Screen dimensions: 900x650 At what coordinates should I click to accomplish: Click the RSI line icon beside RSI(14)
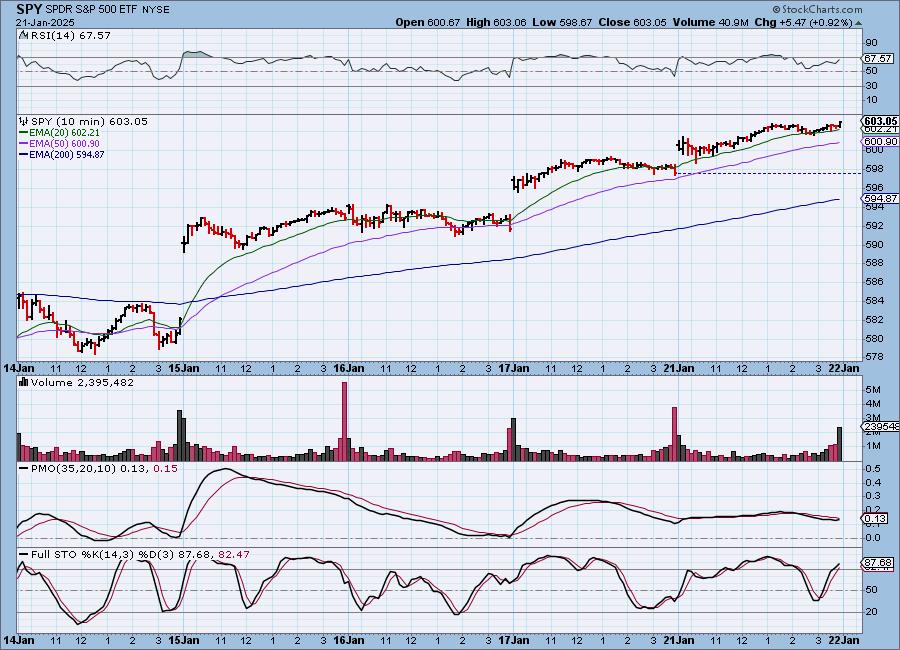point(24,36)
